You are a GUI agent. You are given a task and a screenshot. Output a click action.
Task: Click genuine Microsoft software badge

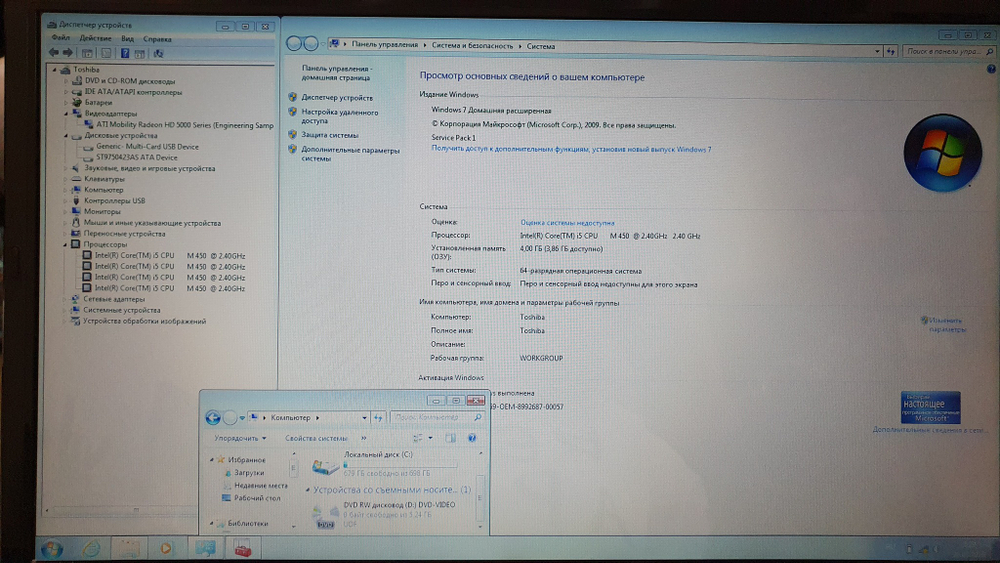tap(930, 407)
